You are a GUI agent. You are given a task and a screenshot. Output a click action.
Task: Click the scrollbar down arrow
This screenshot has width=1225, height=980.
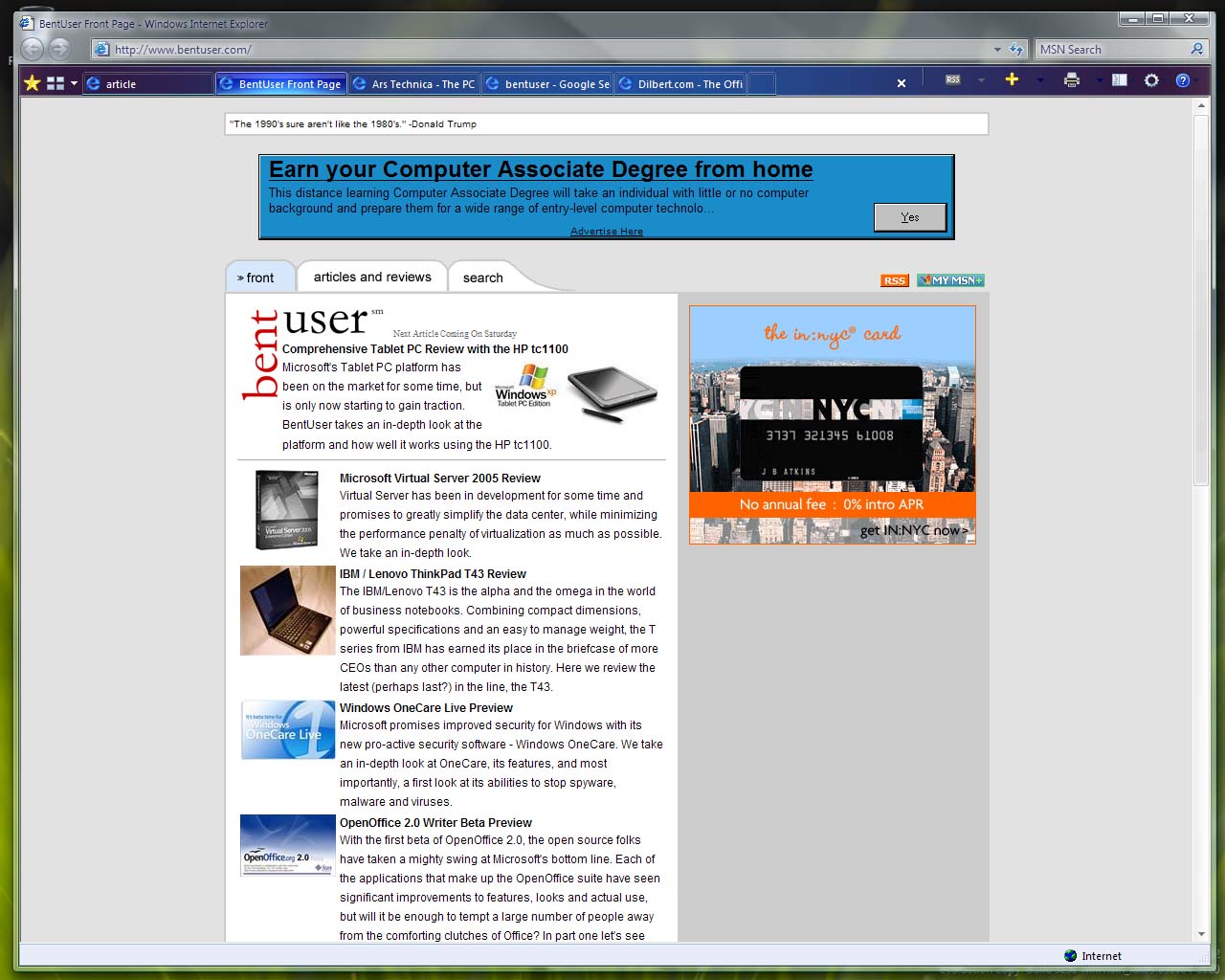[1201, 934]
